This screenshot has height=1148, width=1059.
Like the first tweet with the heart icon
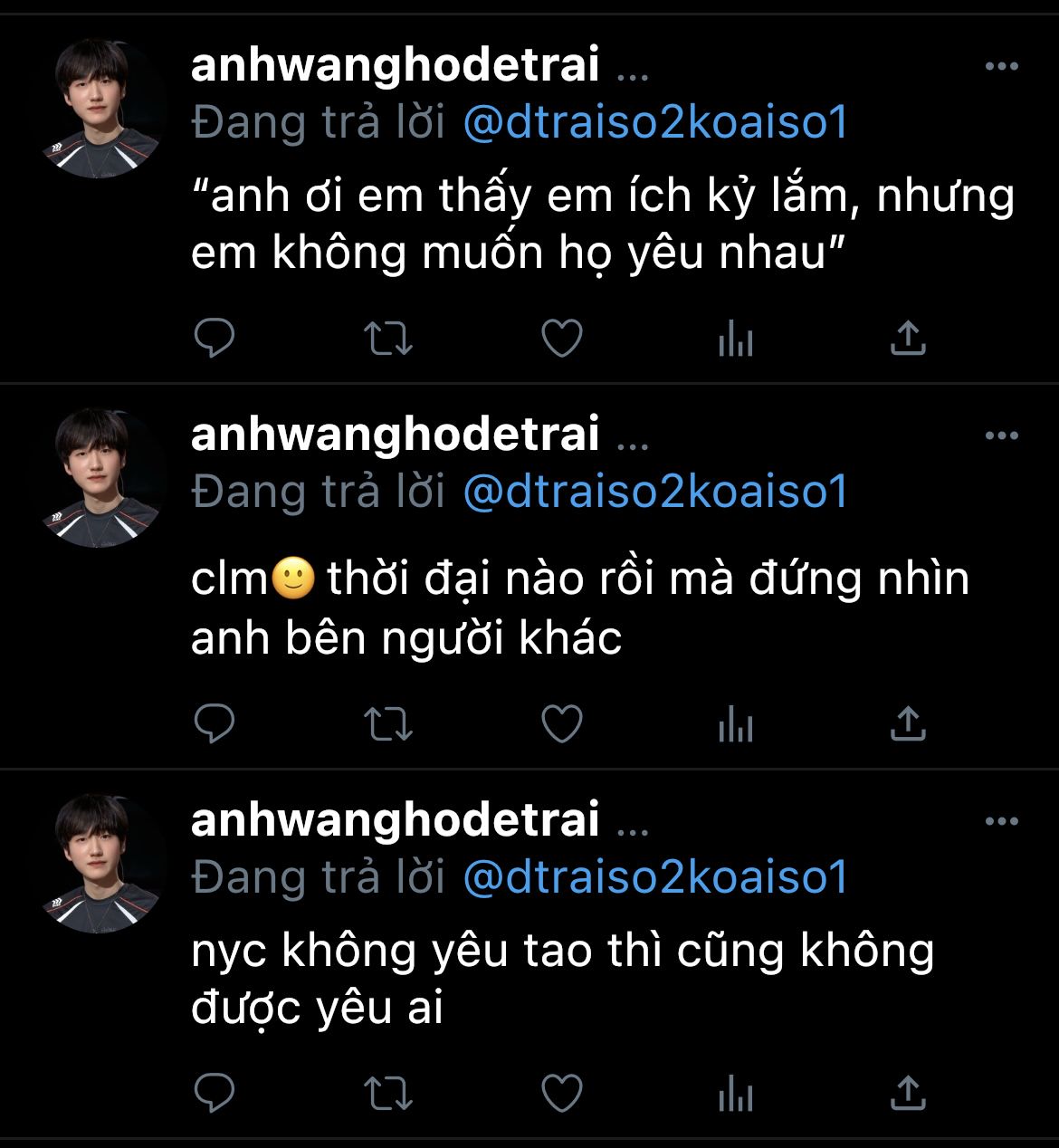pos(561,339)
